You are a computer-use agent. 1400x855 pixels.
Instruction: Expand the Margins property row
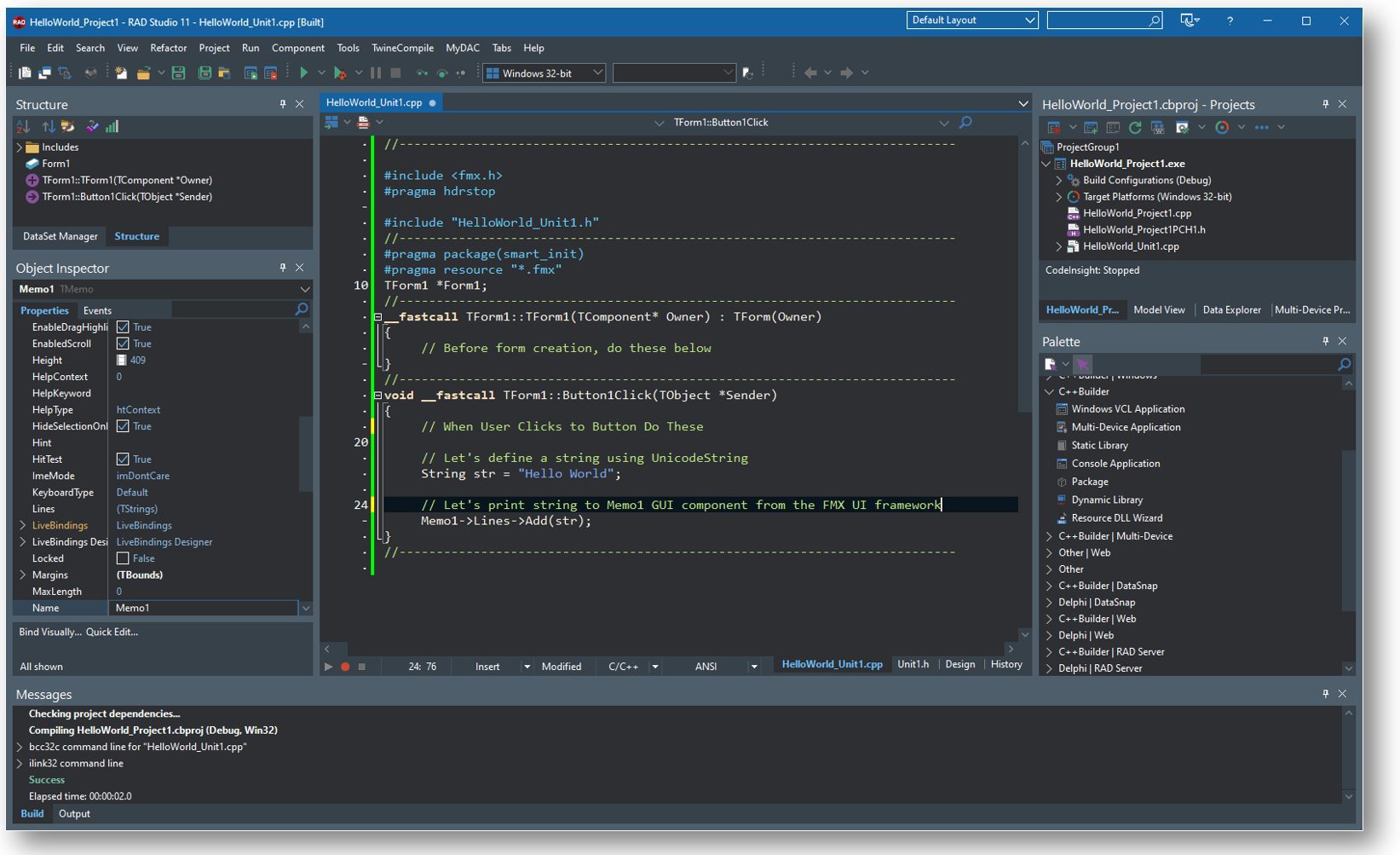(23, 575)
